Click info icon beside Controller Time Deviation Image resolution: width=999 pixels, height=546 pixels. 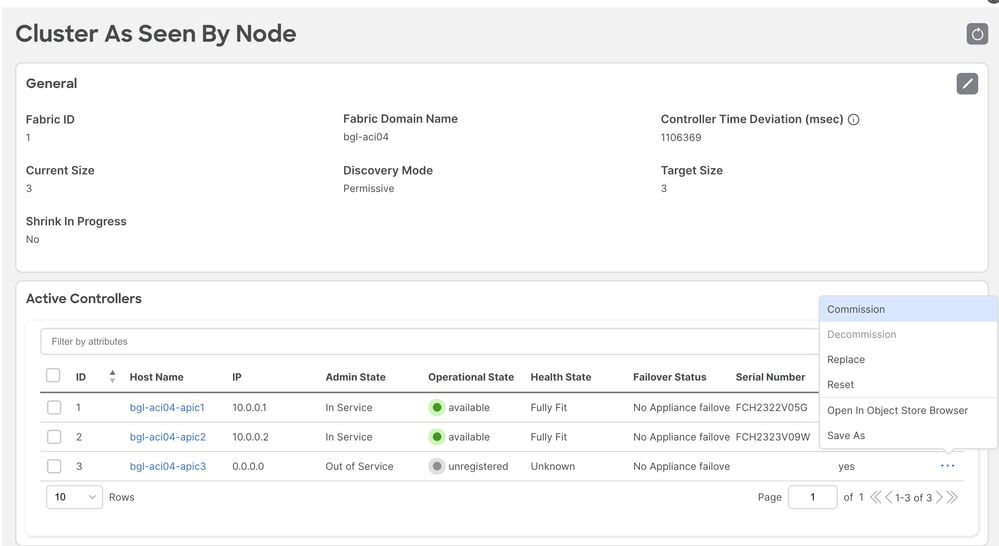(853, 120)
